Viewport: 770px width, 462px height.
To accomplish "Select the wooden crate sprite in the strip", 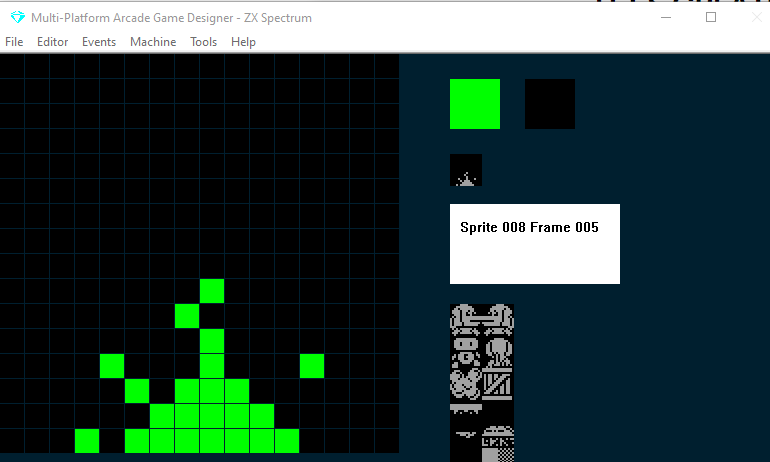I will (498, 384).
